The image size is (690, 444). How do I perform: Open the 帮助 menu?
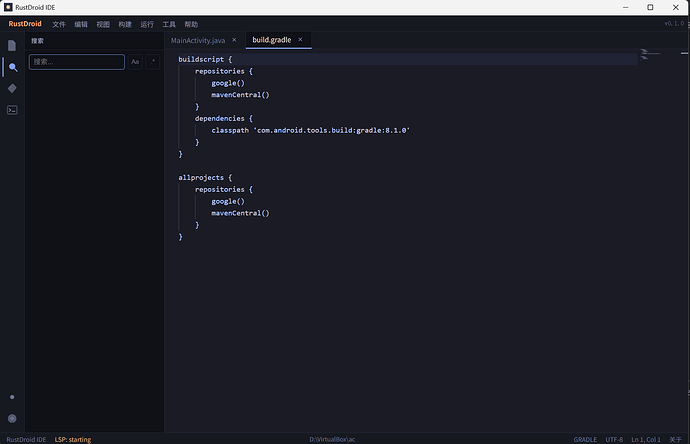[191, 24]
